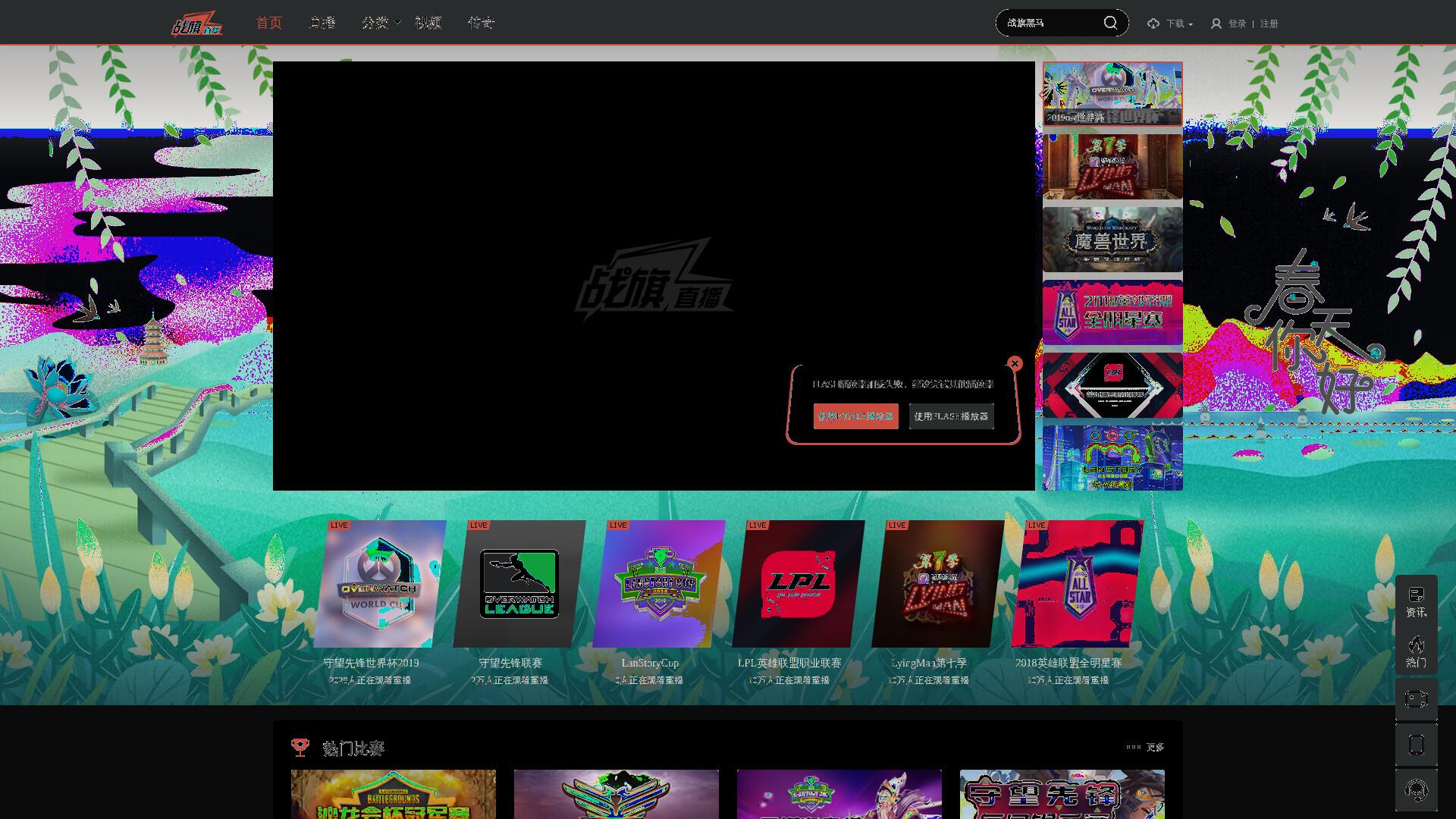1456x819 pixels.
Task: Open the purple LanStory match thumbnail
Action: 839,794
